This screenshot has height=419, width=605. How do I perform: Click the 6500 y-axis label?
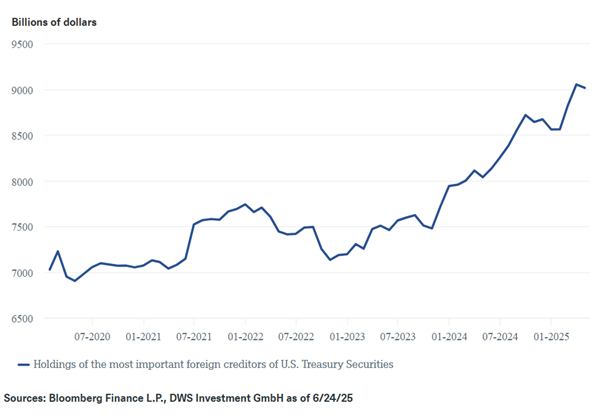[22, 319]
